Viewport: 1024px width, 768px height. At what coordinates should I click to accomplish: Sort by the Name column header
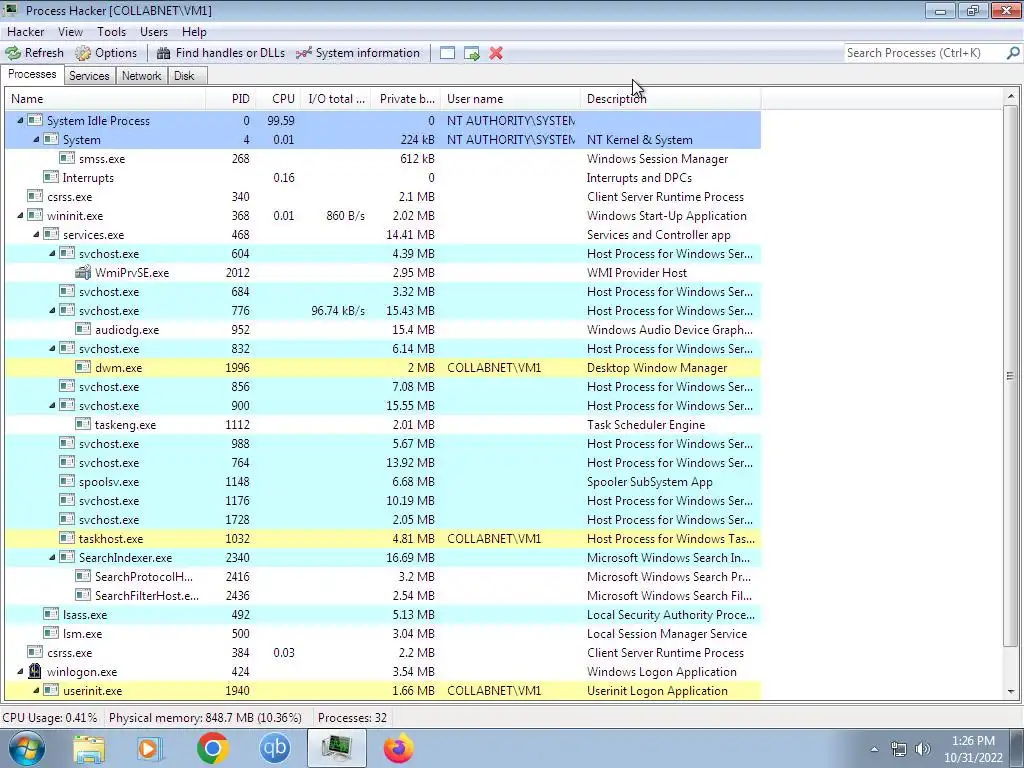(x=105, y=99)
